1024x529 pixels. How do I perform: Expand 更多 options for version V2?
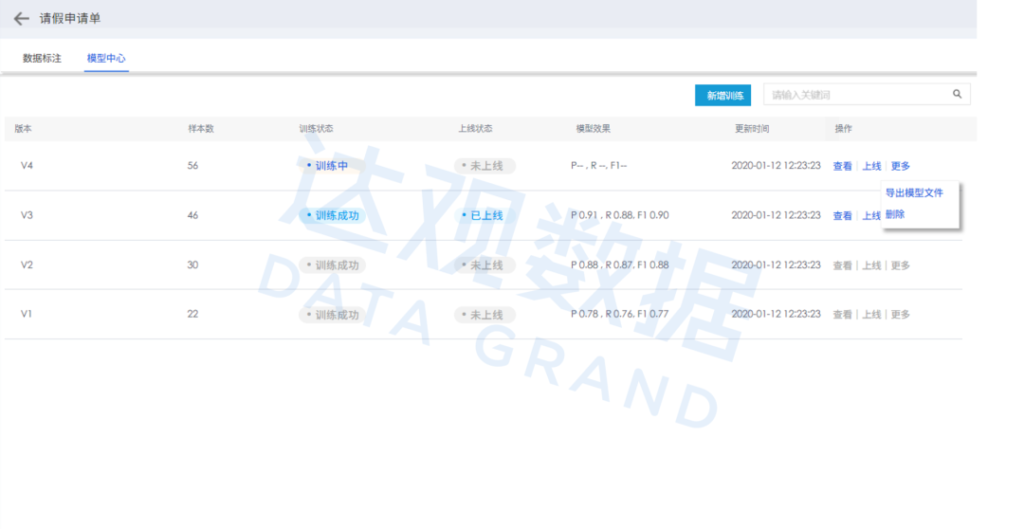[x=900, y=266]
